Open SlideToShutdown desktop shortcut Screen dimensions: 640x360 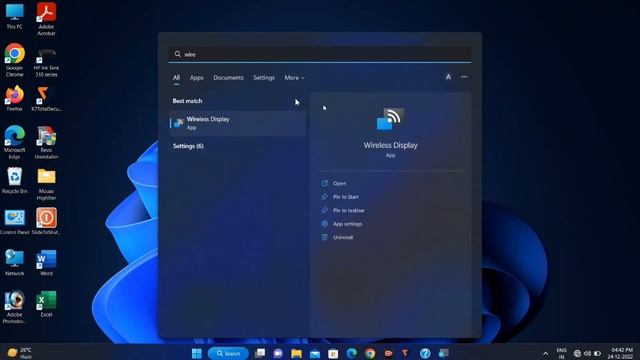click(x=46, y=221)
